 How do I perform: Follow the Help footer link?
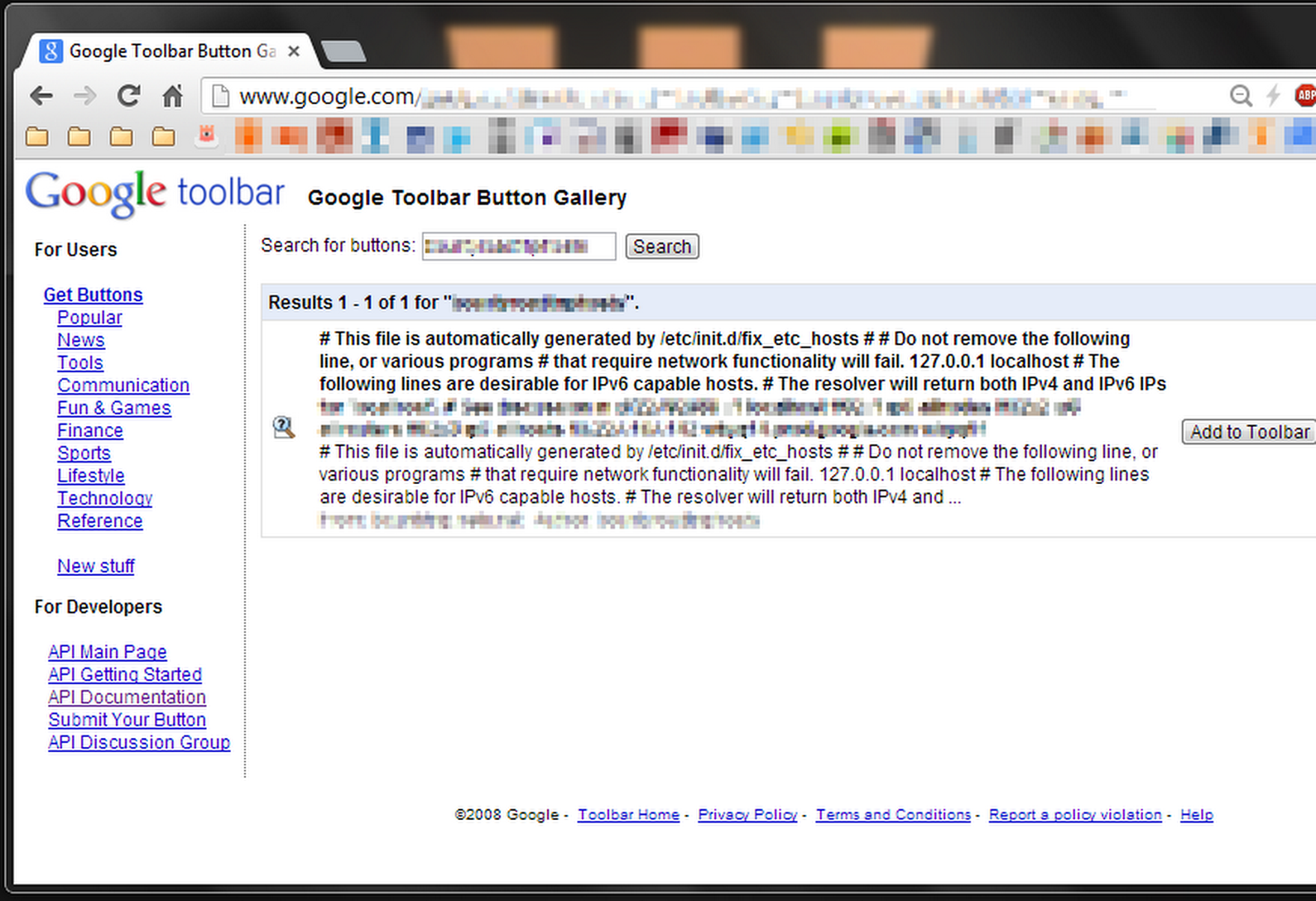click(x=1197, y=815)
